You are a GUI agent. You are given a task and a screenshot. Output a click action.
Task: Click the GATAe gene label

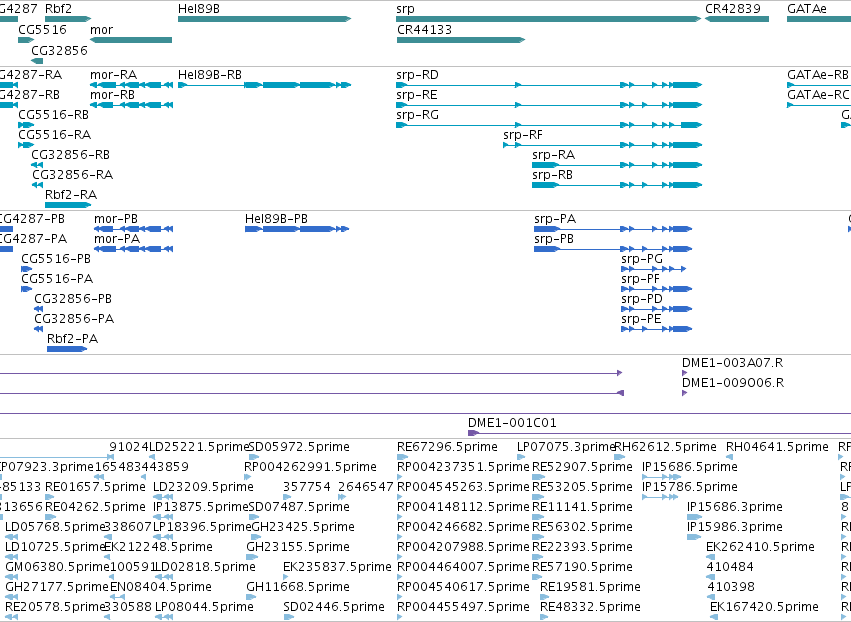(806, 9)
